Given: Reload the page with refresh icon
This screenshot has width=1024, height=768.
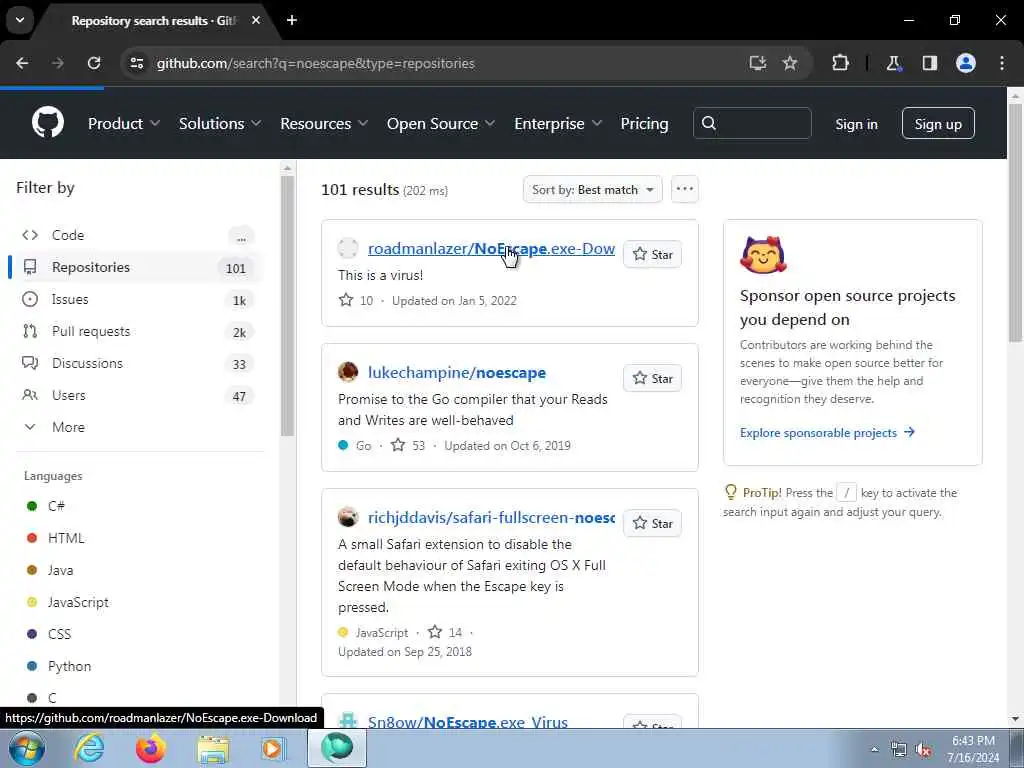Looking at the screenshot, I should point(94,63).
